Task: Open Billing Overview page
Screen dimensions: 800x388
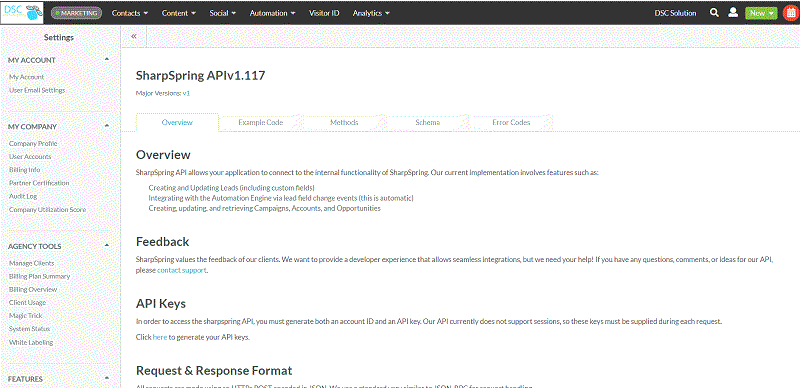Action: click(x=33, y=290)
